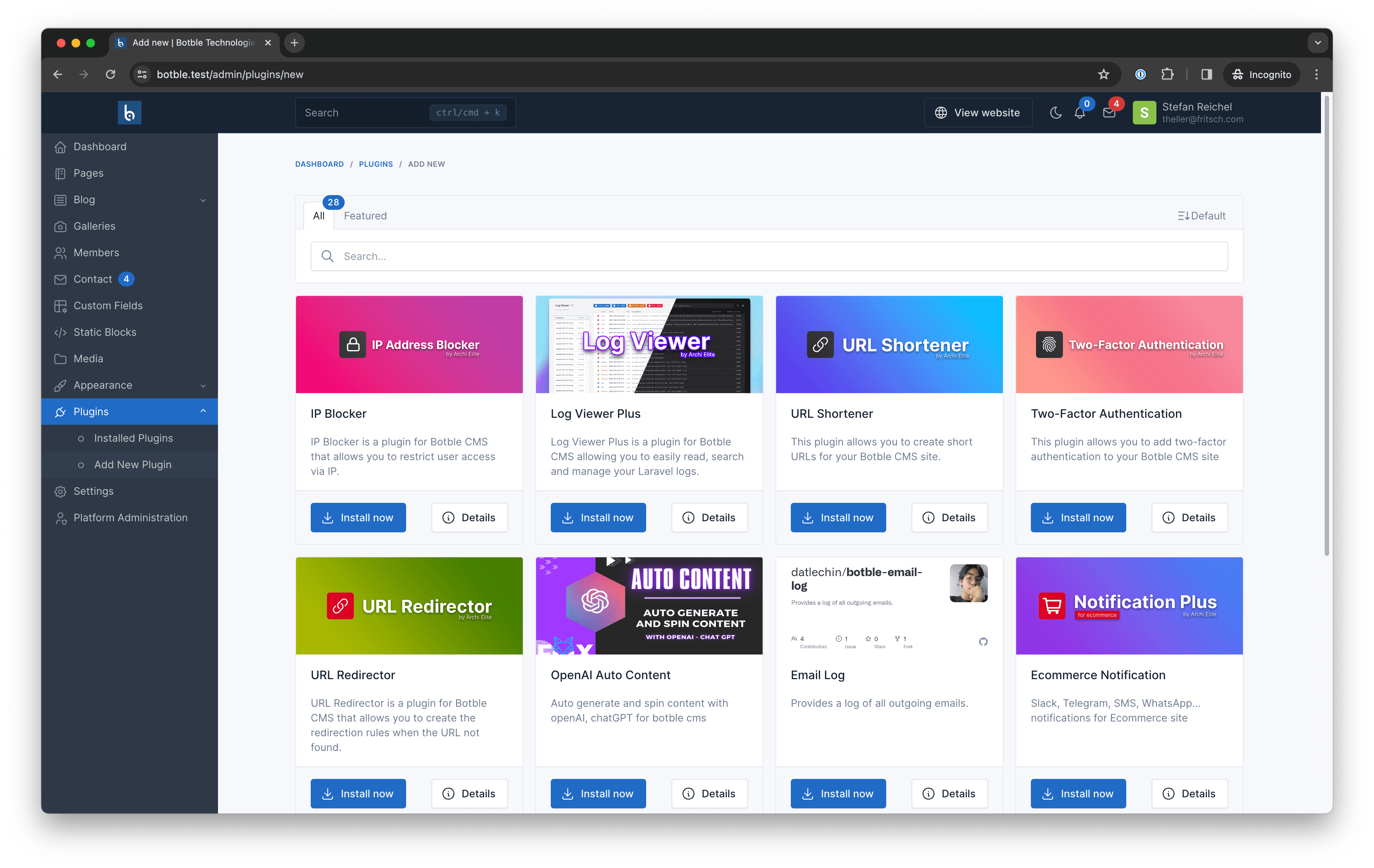Click the URL Shortener banner image
The image size is (1374, 868).
click(889, 344)
